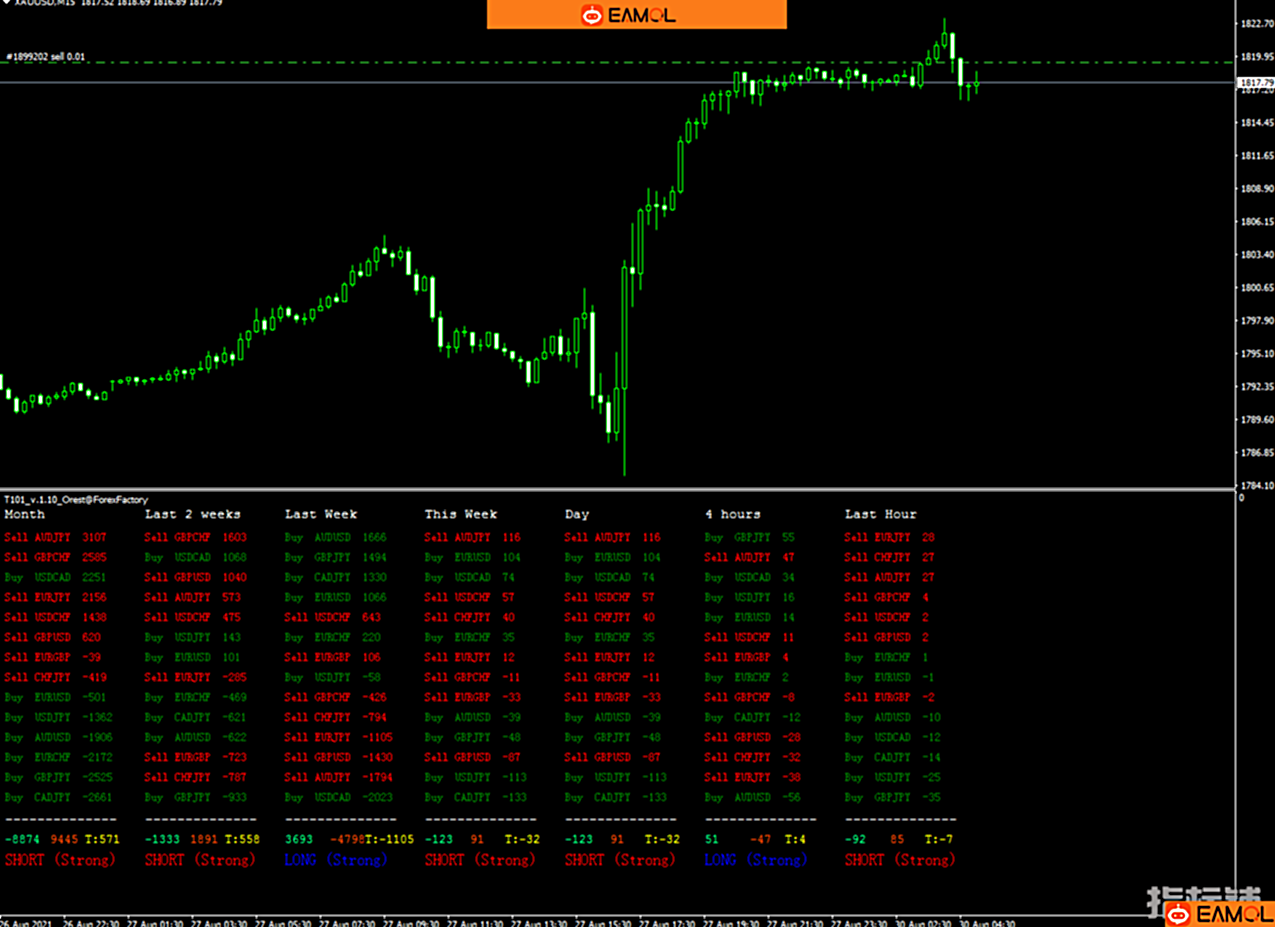The height and width of the screenshot is (927, 1275).
Task: Click 'Buy USDCAD 2251' in Month column
Action: 56,577
